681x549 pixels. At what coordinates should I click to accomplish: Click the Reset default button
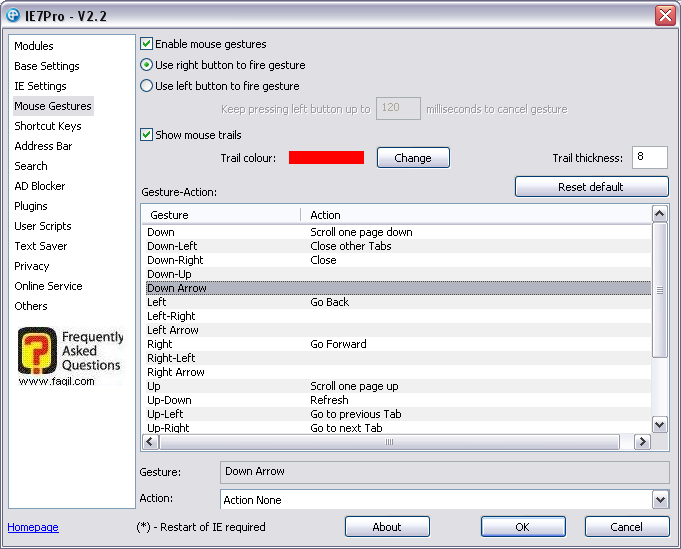[x=591, y=187]
